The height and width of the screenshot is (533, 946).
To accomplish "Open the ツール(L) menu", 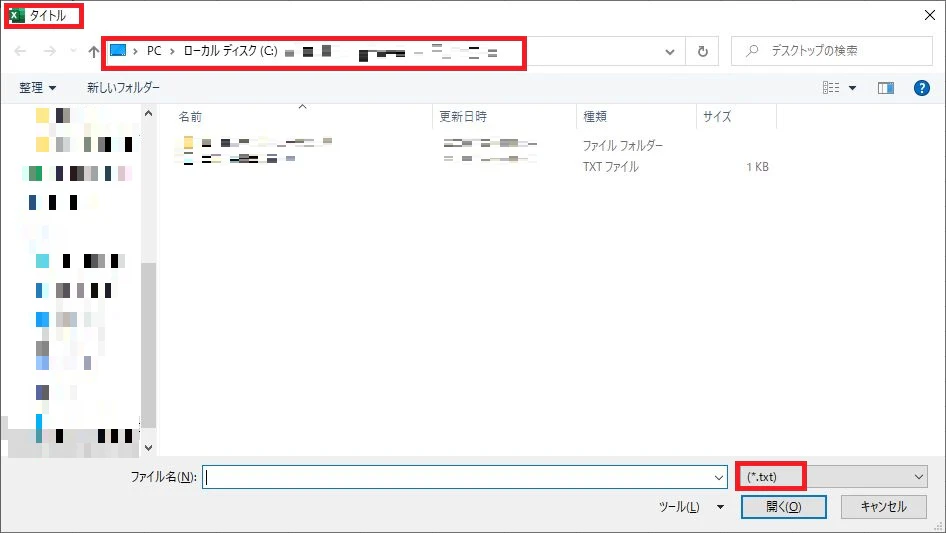I will 679,507.
